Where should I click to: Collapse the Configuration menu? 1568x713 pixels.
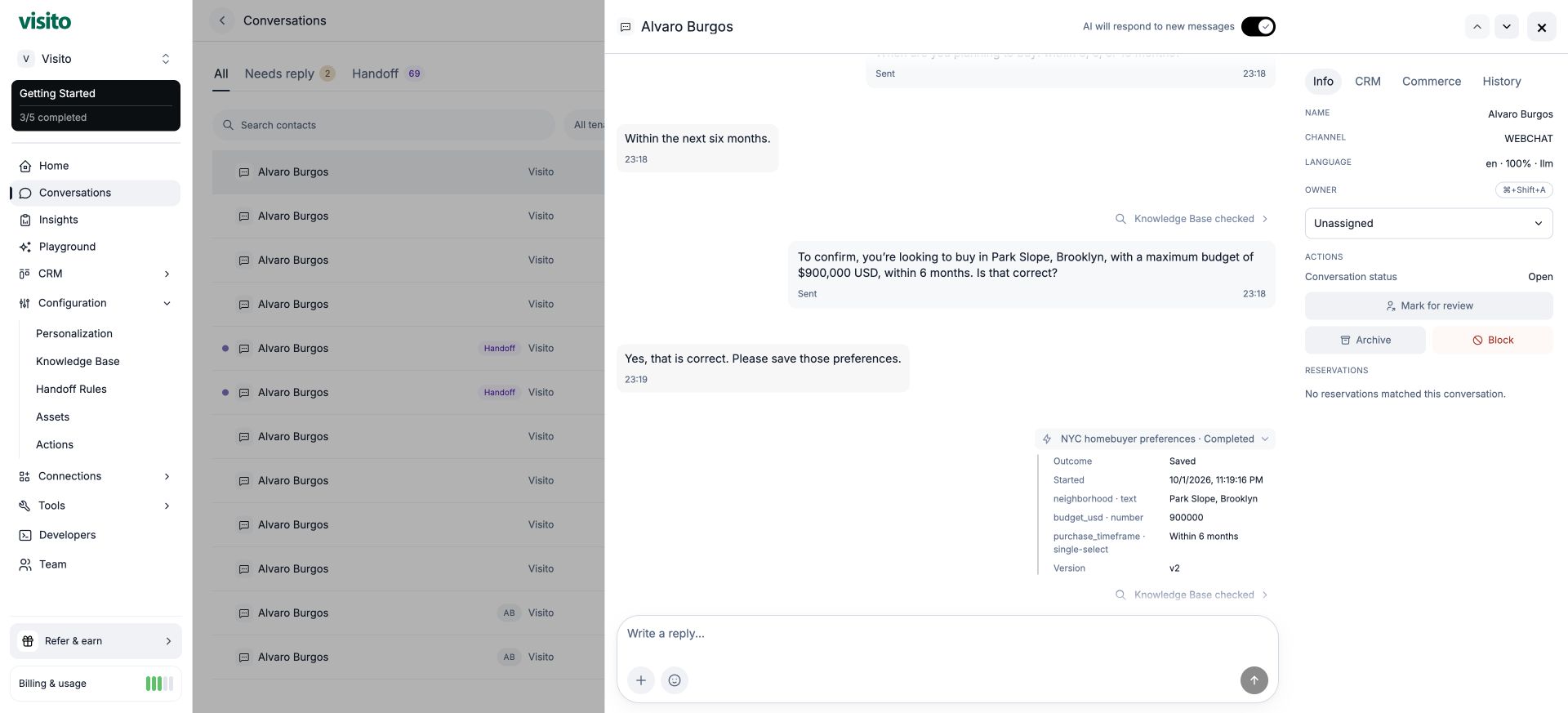coord(95,303)
